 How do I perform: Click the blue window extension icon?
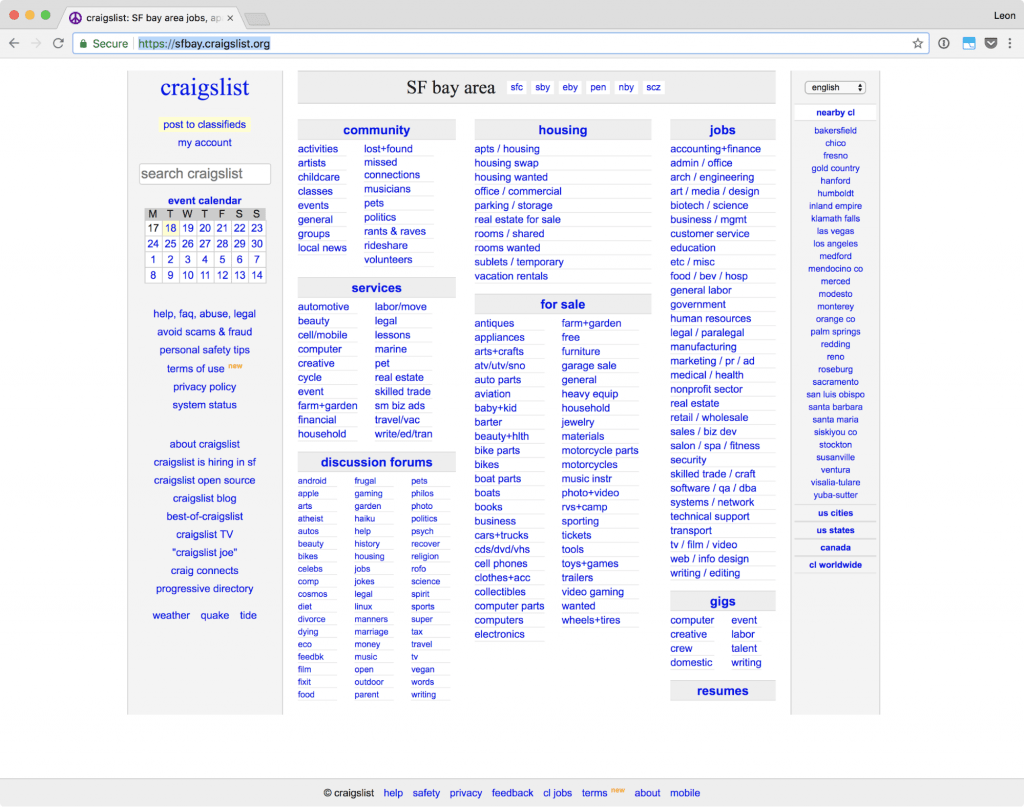pyautogui.click(x=968, y=43)
